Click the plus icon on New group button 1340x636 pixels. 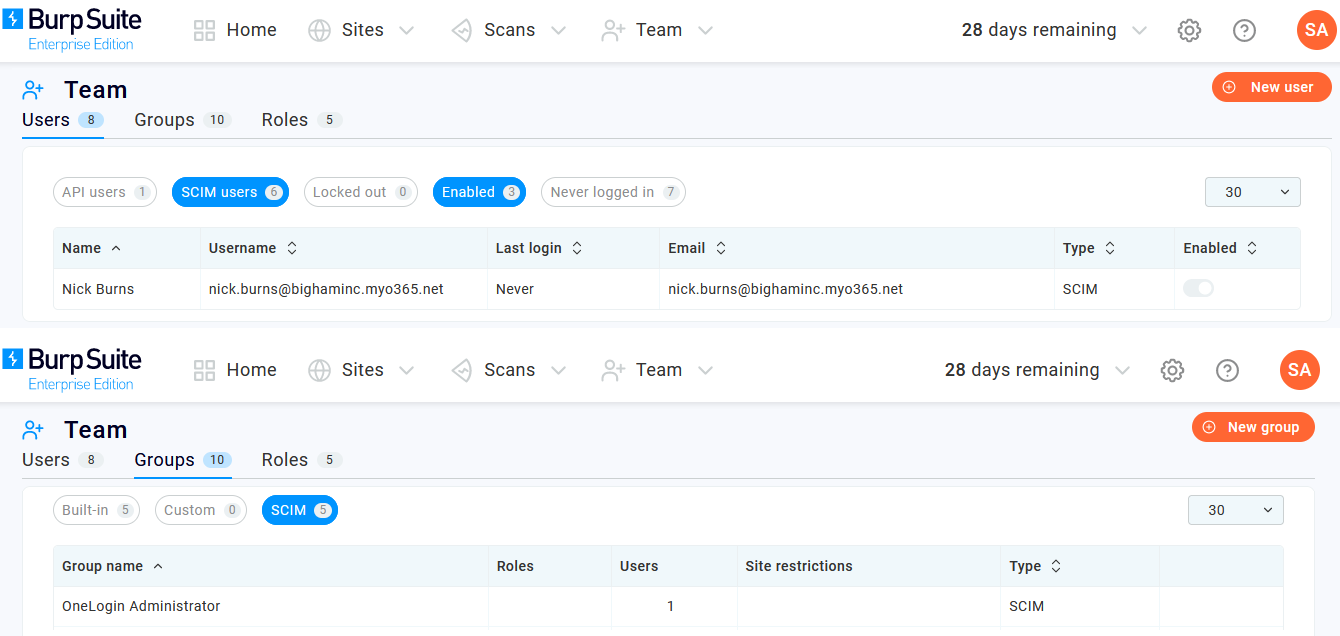(x=1209, y=427)
